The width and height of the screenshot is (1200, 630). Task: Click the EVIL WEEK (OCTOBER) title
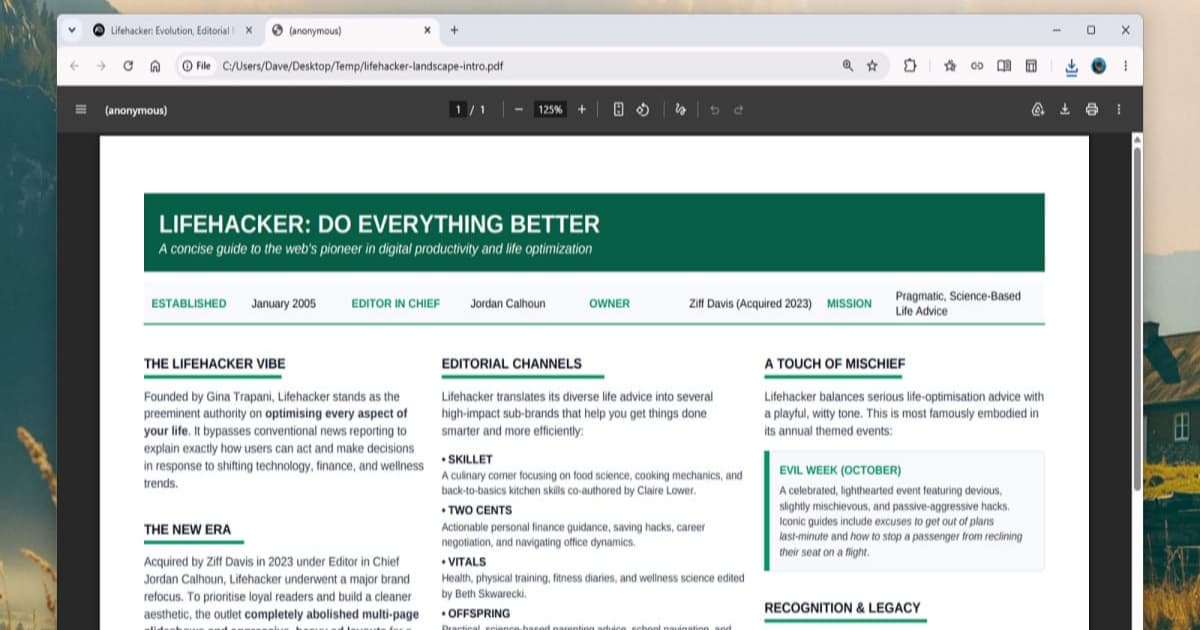click(x=840, y=470)
